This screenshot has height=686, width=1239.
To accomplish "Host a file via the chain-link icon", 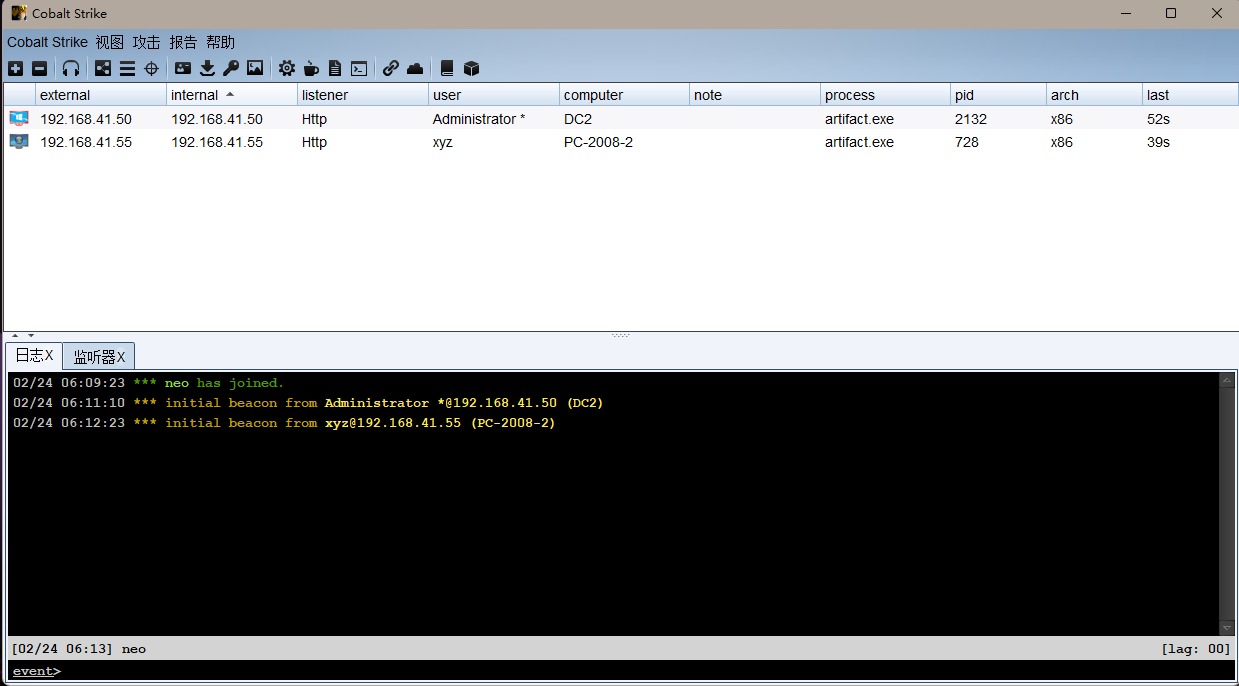I will (391, 68).
